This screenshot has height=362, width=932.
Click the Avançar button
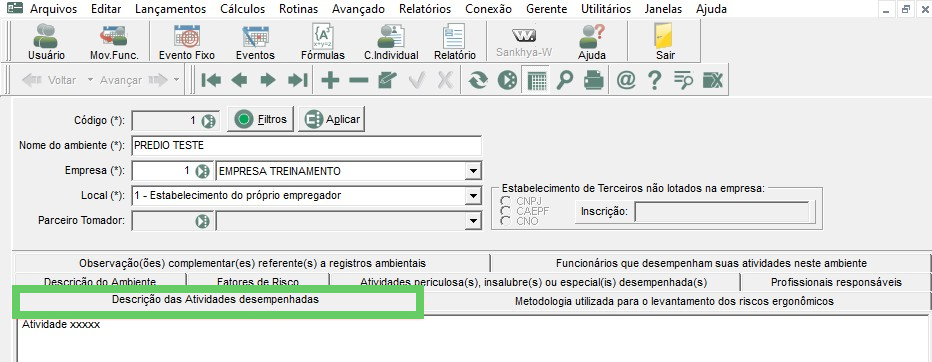click(x=133, y=80)
